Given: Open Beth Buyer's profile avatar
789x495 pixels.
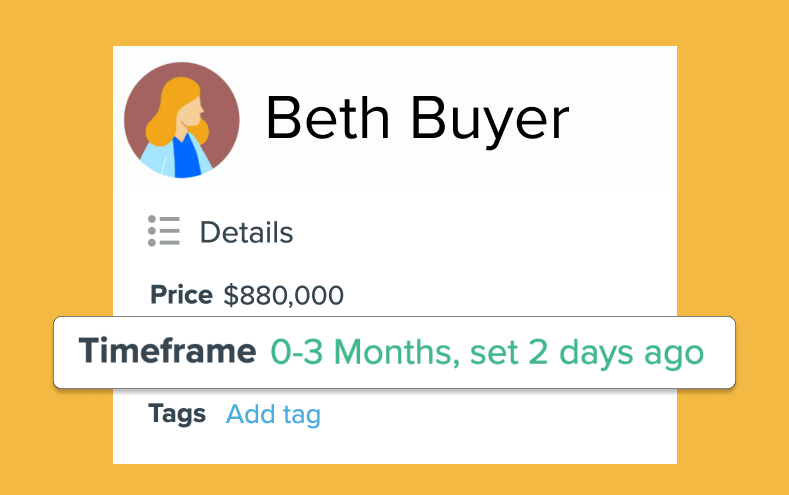Looking at the screenshot, I should pyautogui.click(x=181, y=120).
